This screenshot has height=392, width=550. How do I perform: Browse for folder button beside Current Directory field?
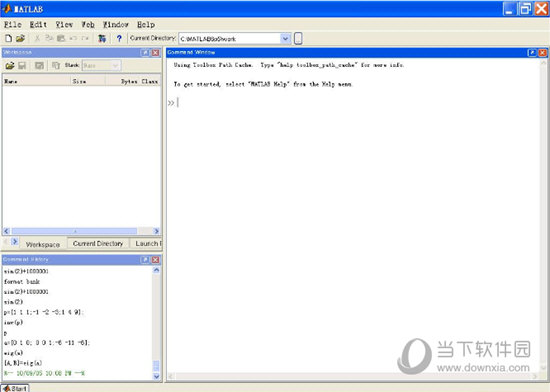tap(298, 39)
